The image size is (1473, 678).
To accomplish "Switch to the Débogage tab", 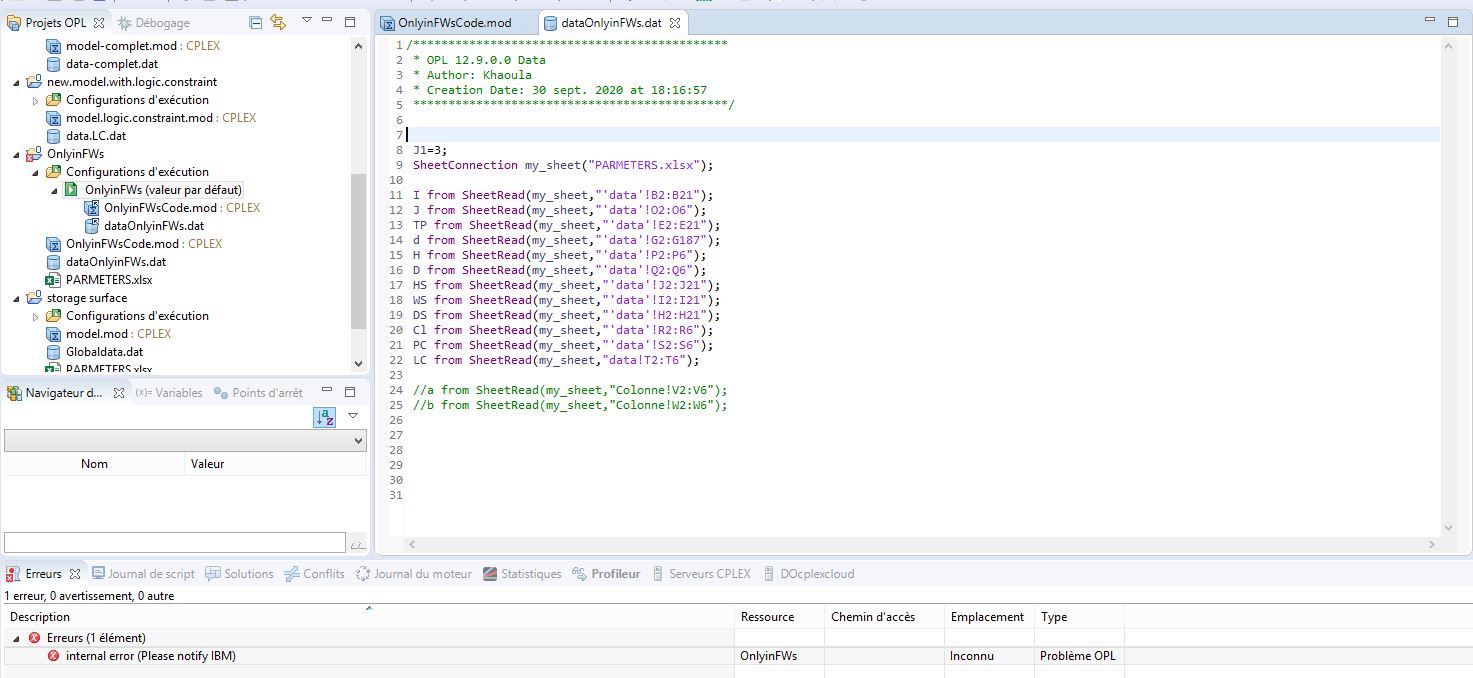I will [153, 22].
